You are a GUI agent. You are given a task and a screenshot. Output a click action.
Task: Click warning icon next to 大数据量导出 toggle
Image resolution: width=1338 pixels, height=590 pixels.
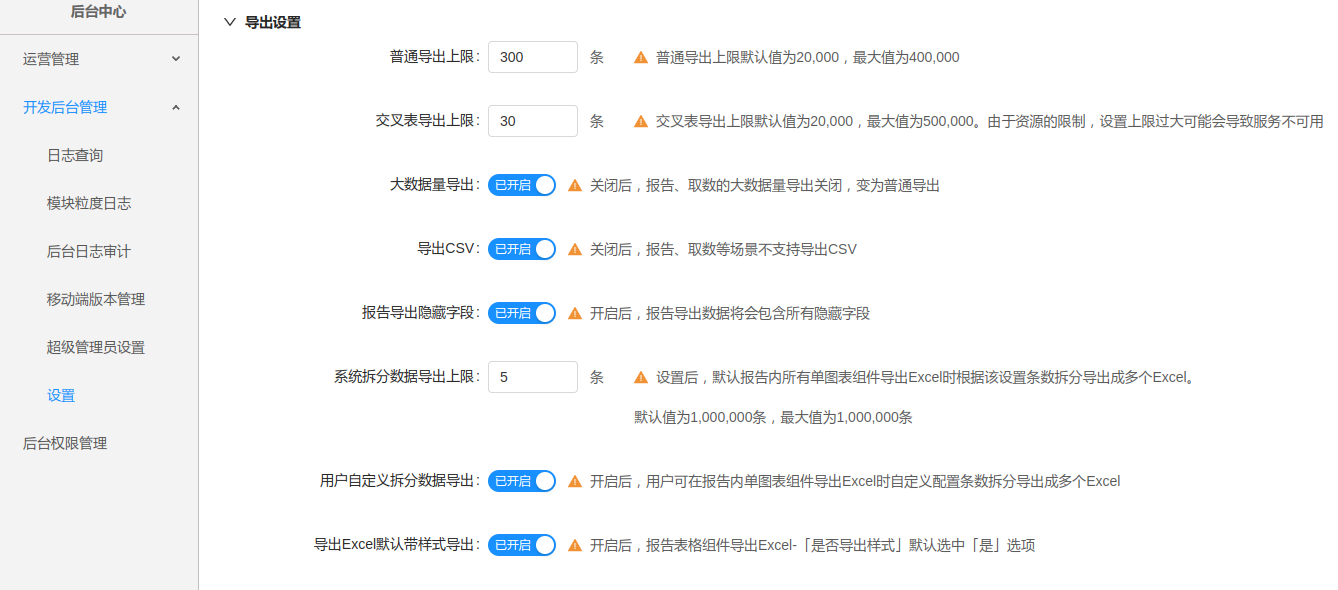[x=575, y=186]
